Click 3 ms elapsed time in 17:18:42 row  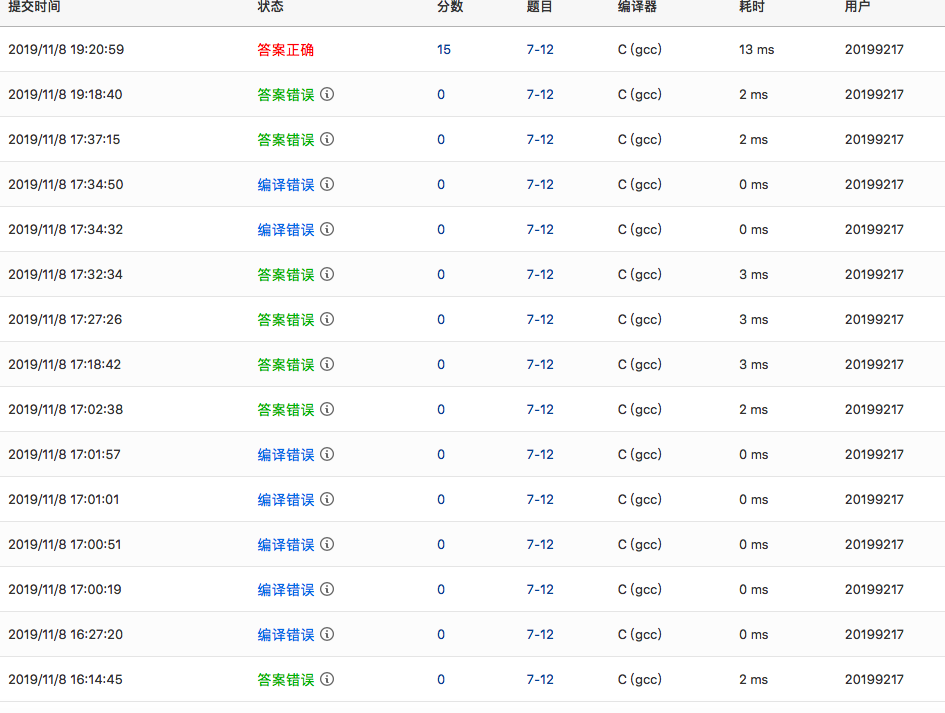(753, 365)
